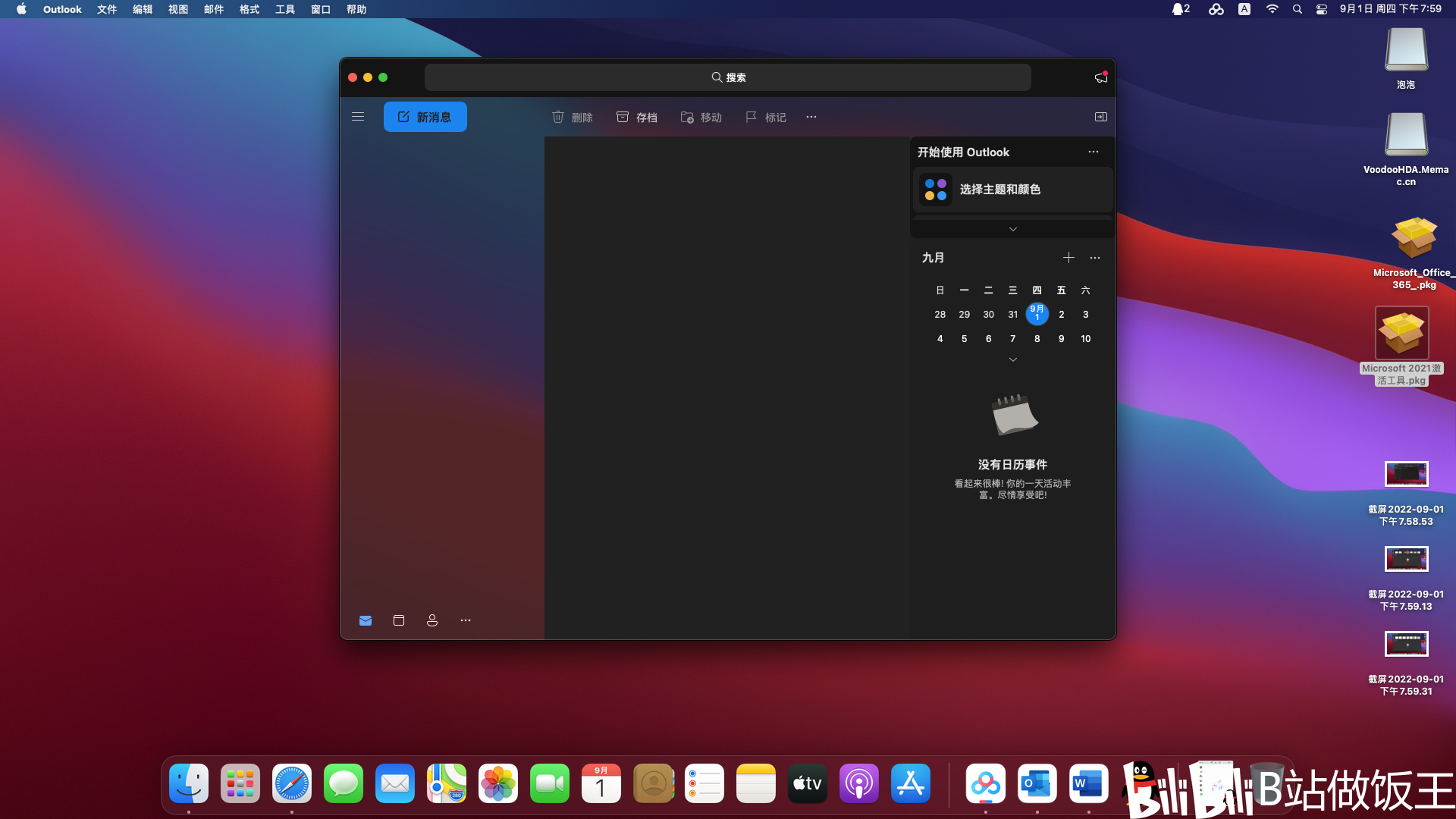Screen dimensions: 1456x819
Task: Open Calendar app from the Dock
Action: click(601, 783)
